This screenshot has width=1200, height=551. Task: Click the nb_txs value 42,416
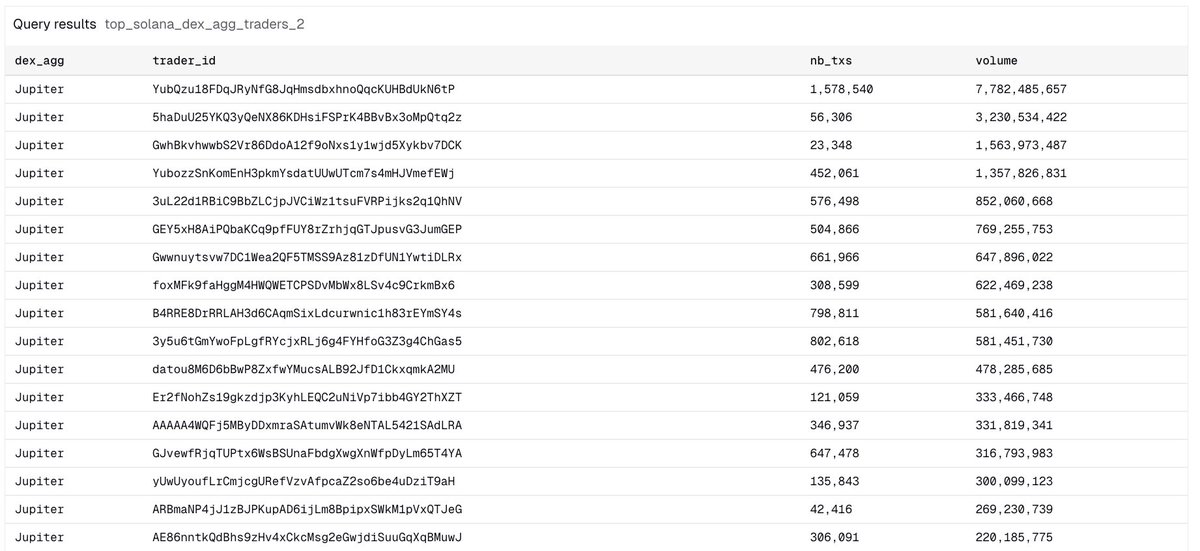(831, 509)
